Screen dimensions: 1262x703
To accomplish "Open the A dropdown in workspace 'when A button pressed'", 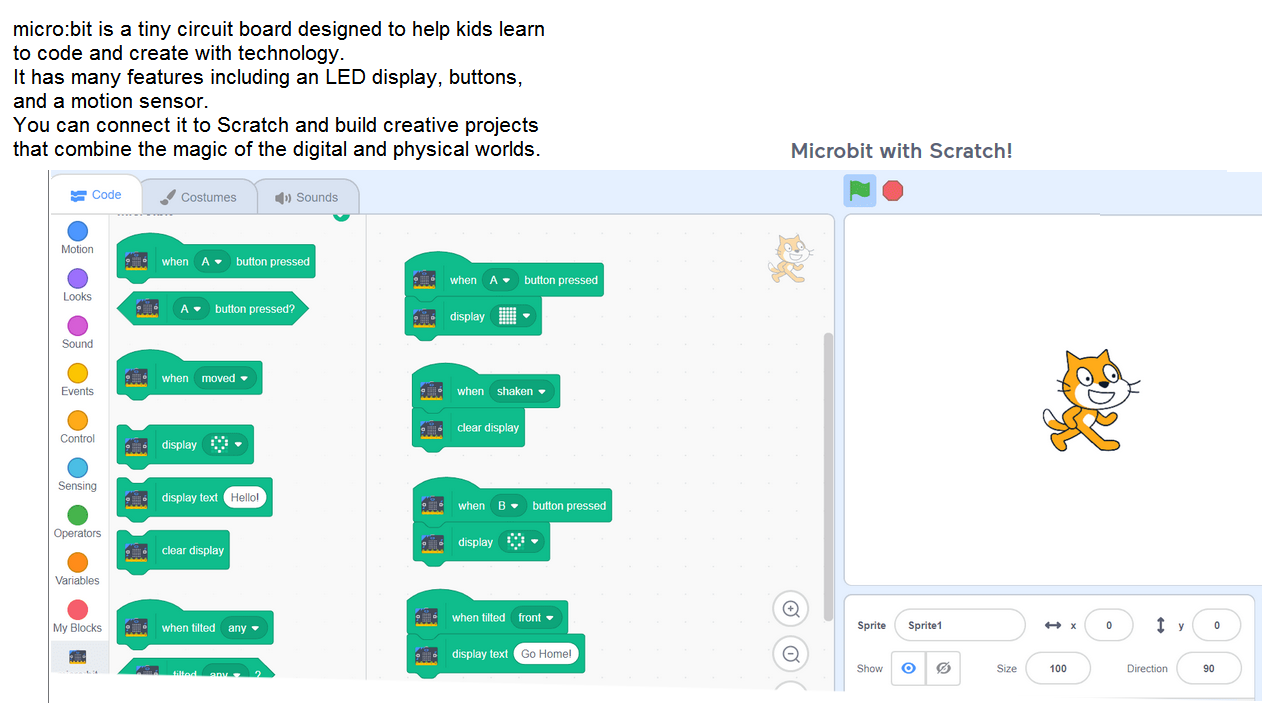I will [x=500, y=280].
